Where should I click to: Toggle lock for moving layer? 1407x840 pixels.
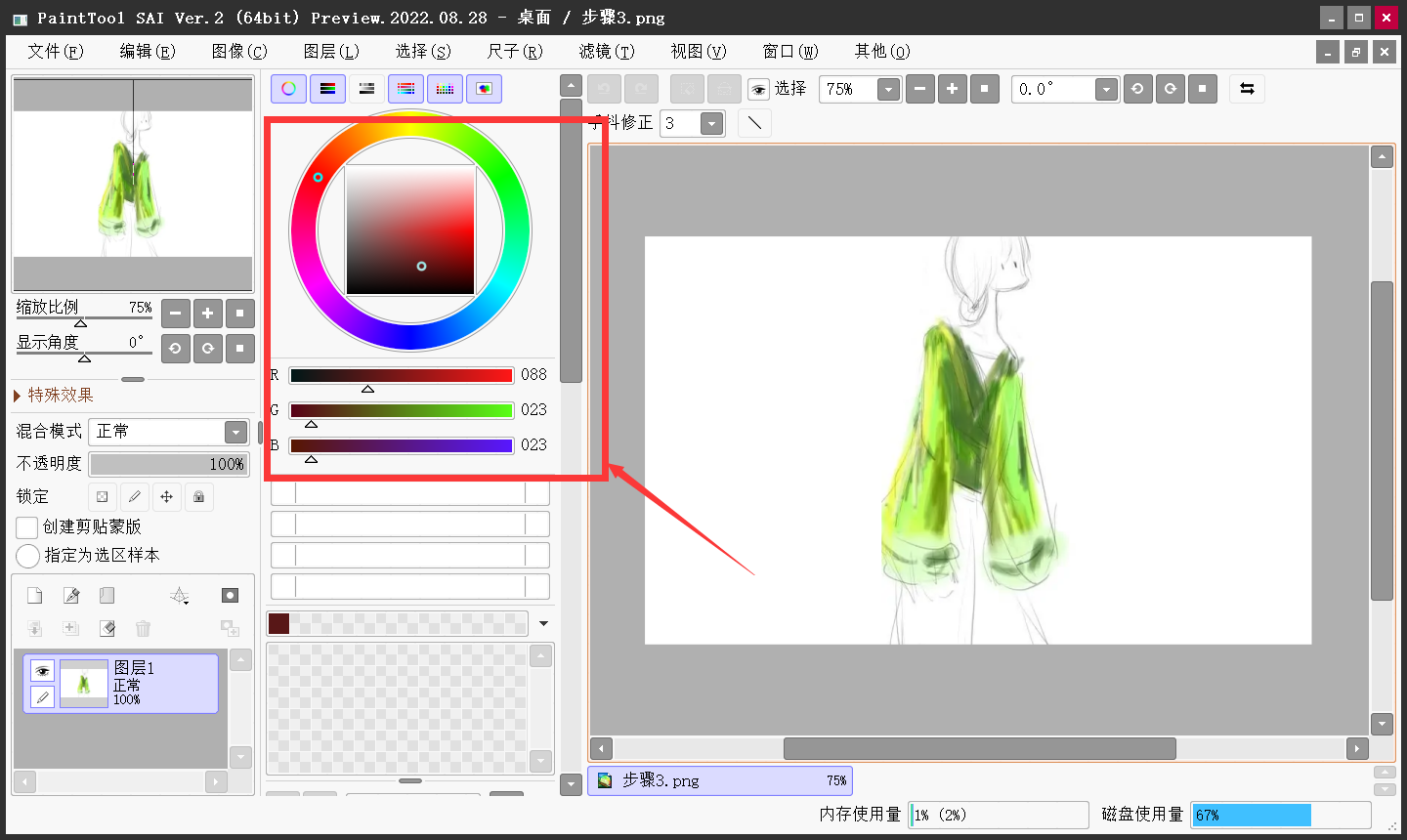click(x=167, y=496)
